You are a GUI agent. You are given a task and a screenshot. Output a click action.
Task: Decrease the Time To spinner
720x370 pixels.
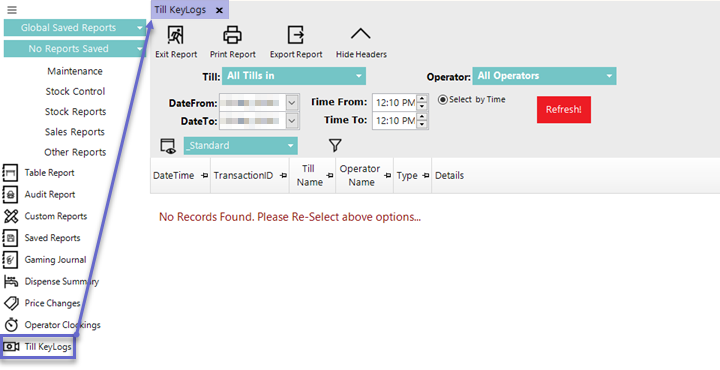point(422,124)
